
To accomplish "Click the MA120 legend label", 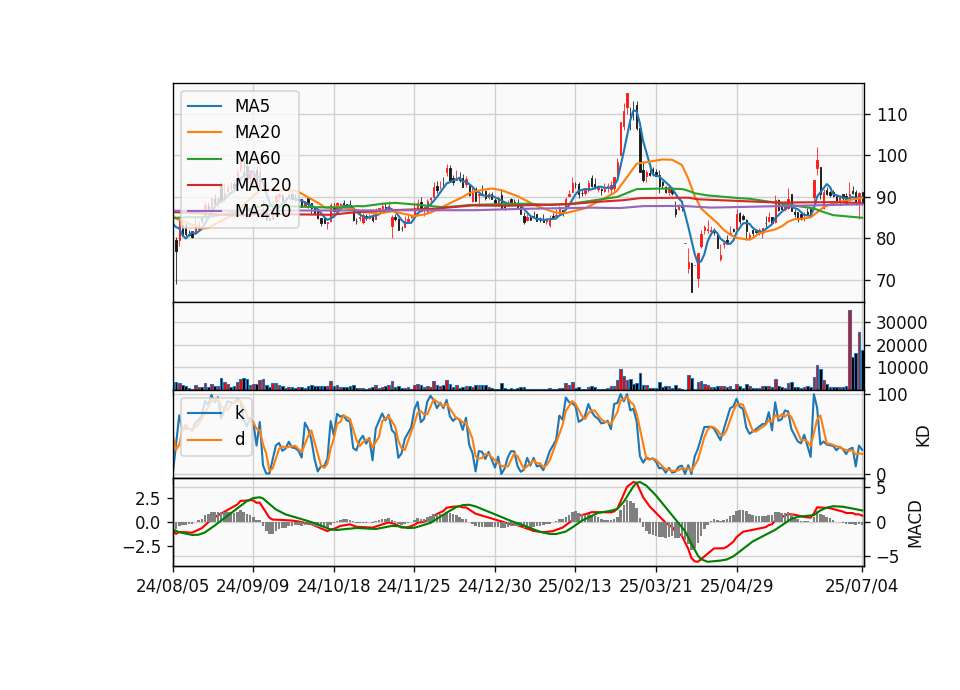I will pos(263,185).
